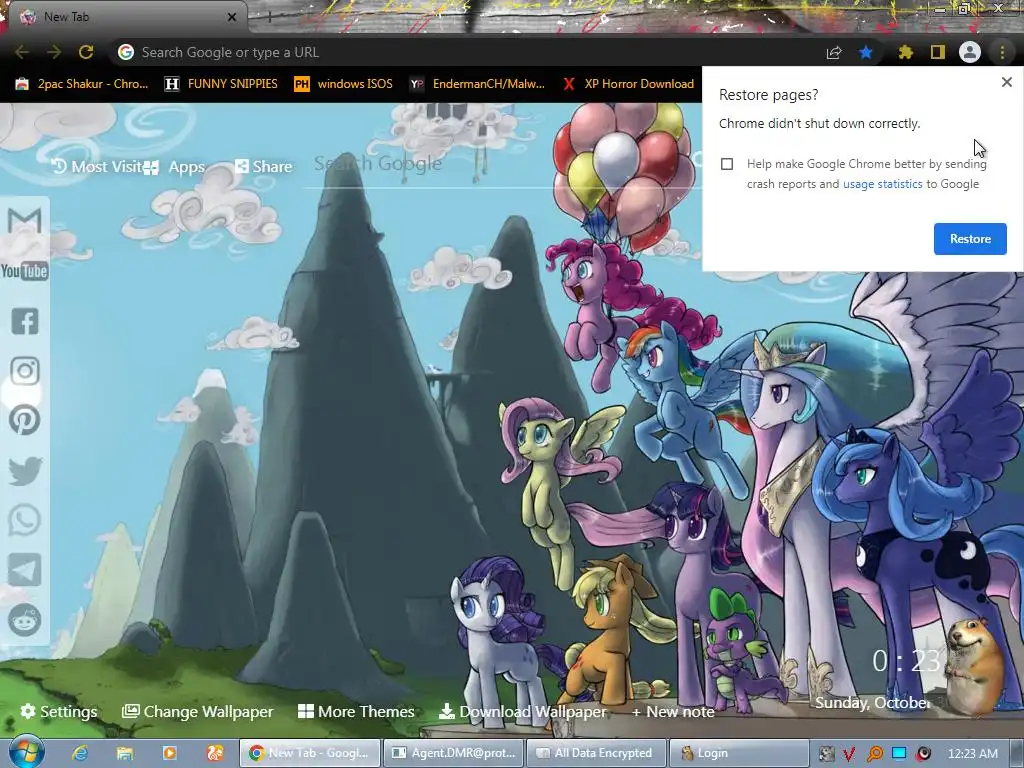Launch Internet Explorer from taskbar
The width and height of the screenshot is (1024, 768).
[80, 753]
